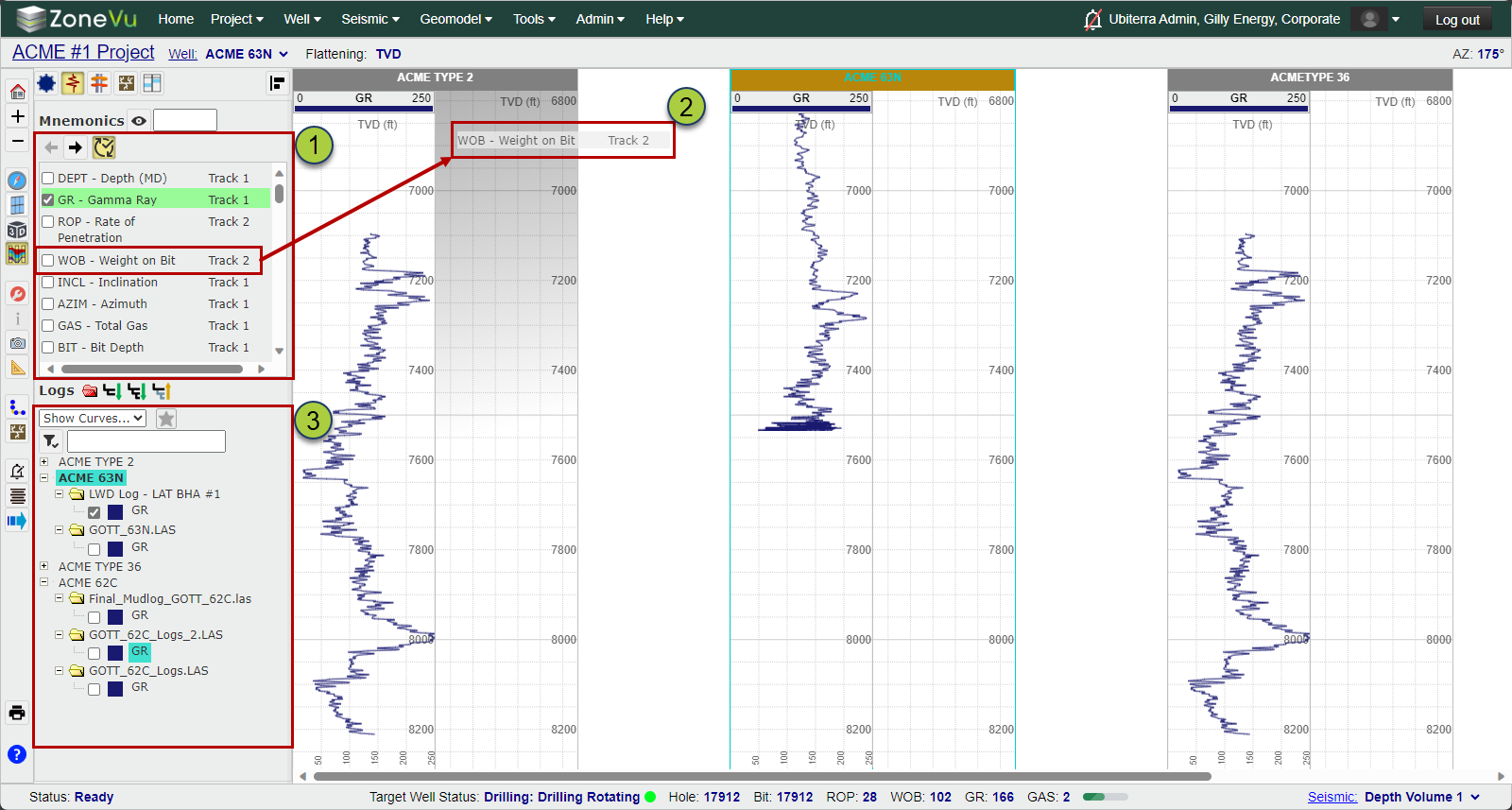Open the Well ACME 63N selector dropdown
Viewport: 1512px width, 810px height.
(247, 54)
